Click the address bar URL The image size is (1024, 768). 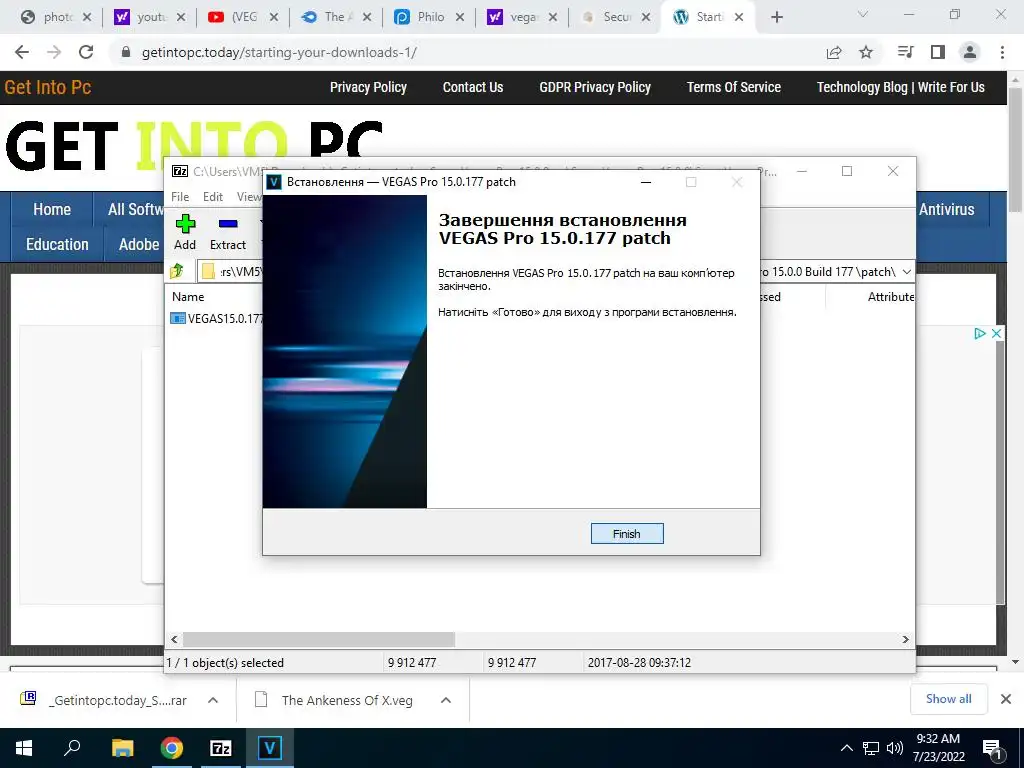click(279, 52)
